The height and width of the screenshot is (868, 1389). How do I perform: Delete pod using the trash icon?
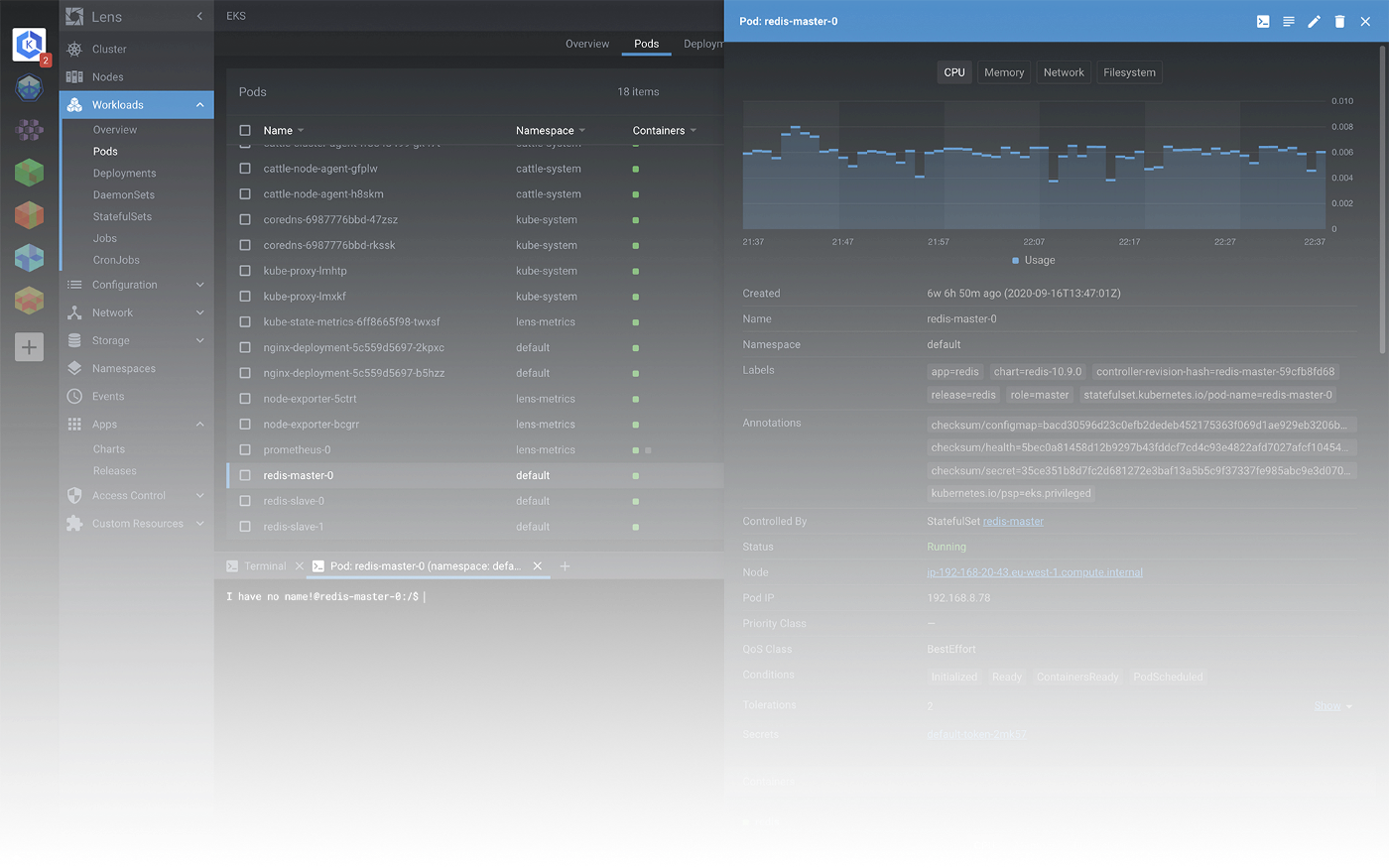pos(1339,21)
